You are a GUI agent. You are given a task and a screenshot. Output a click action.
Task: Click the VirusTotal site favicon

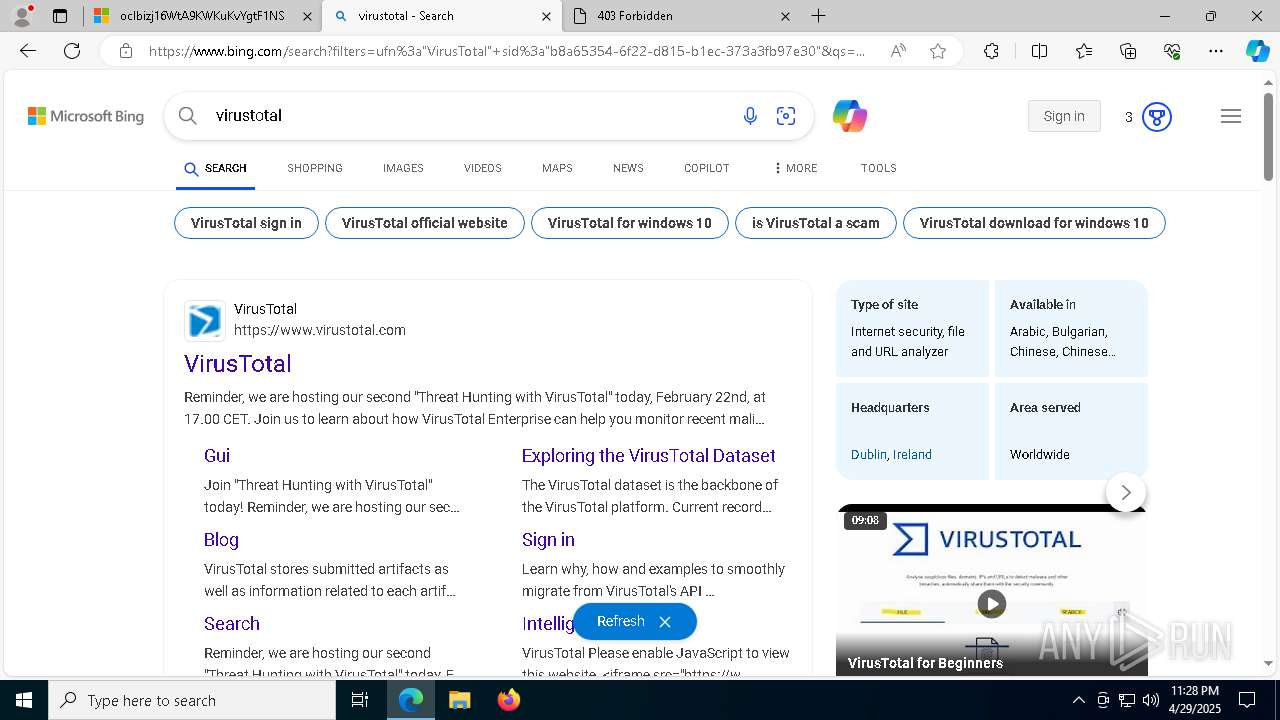pyautogui.click(x=205, y=321)
